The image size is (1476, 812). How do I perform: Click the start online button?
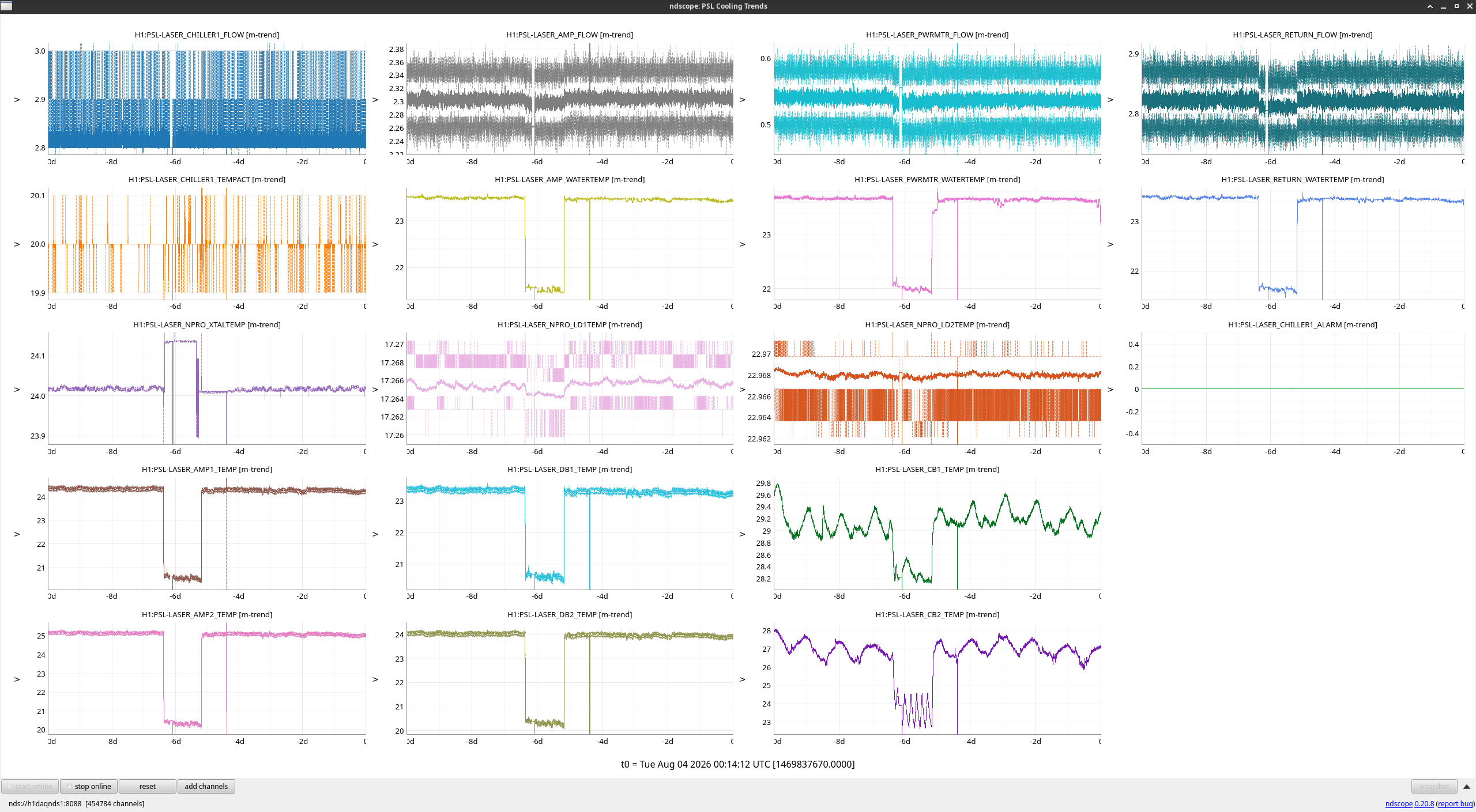click(30, 786)
